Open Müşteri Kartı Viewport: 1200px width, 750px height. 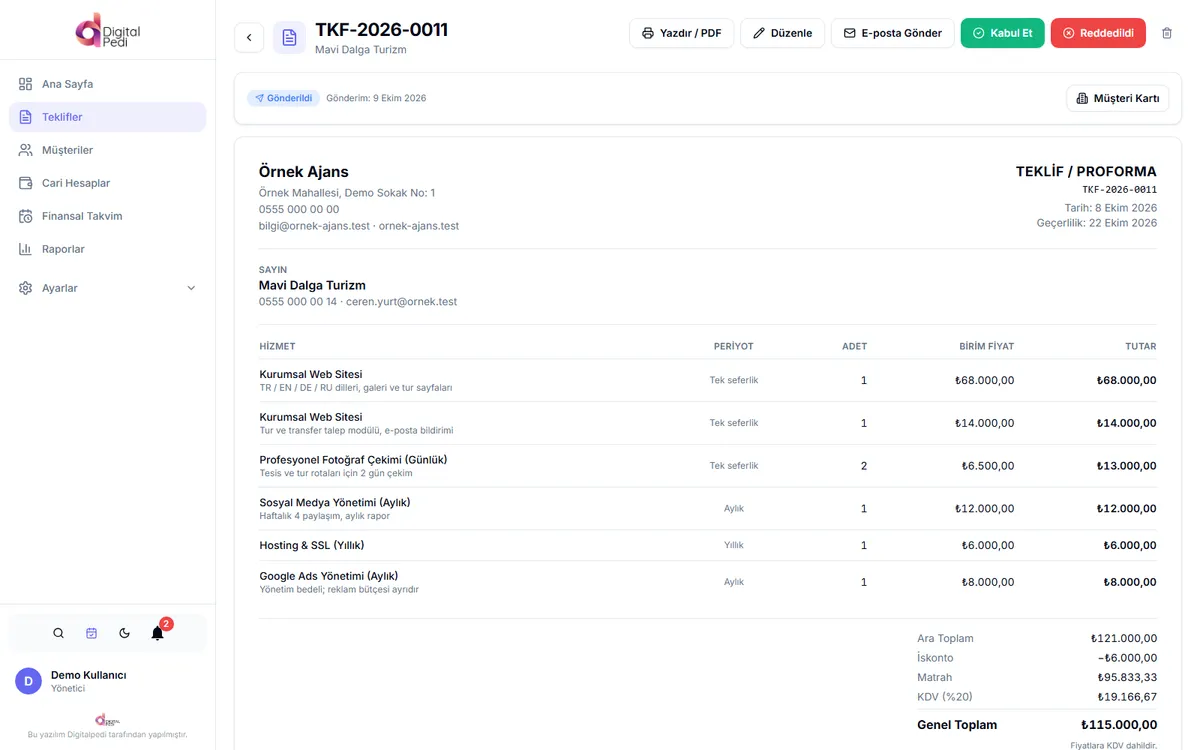[x=1118, y=98]
